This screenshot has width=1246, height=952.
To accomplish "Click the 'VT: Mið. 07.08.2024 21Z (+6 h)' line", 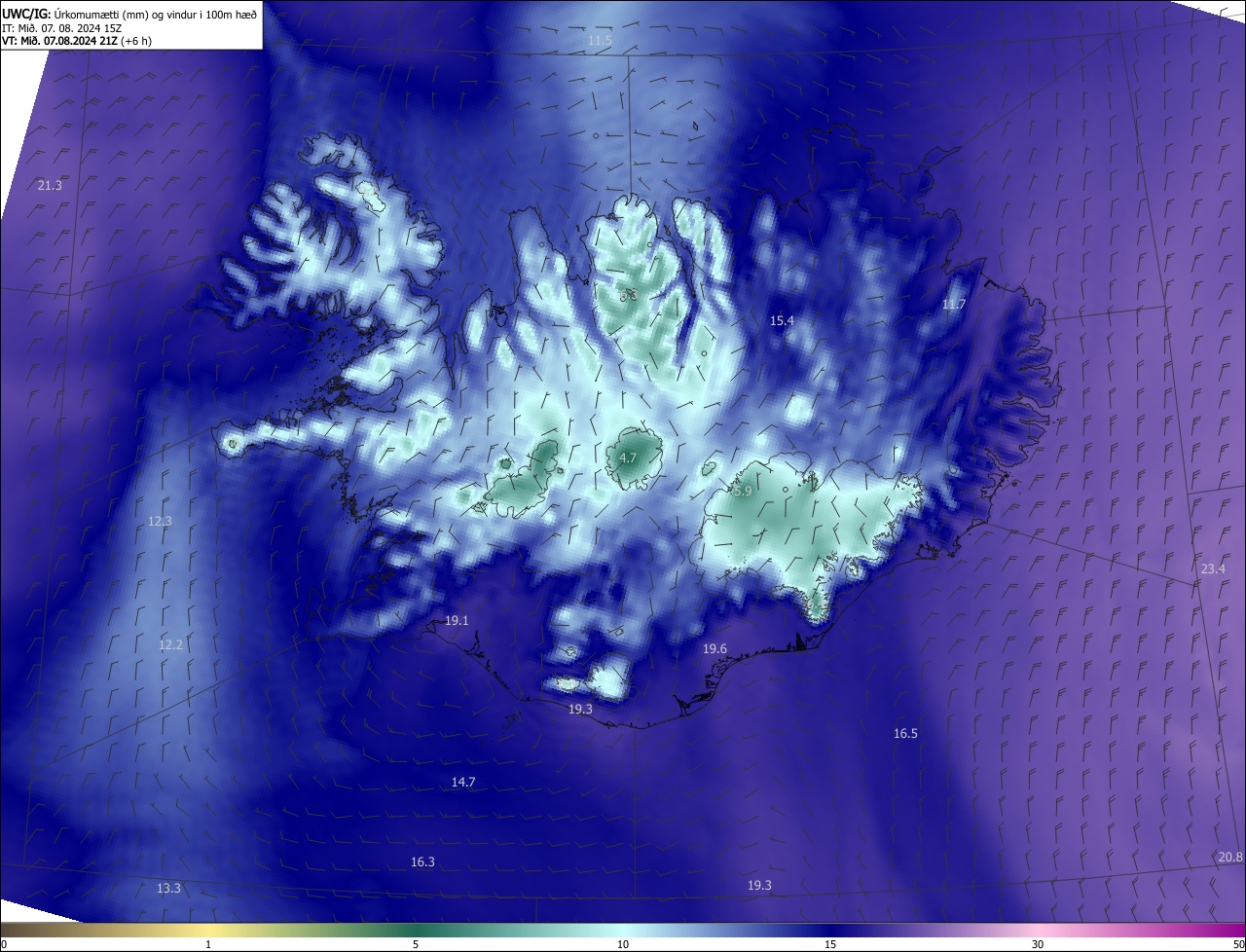I will click(76, 41).
